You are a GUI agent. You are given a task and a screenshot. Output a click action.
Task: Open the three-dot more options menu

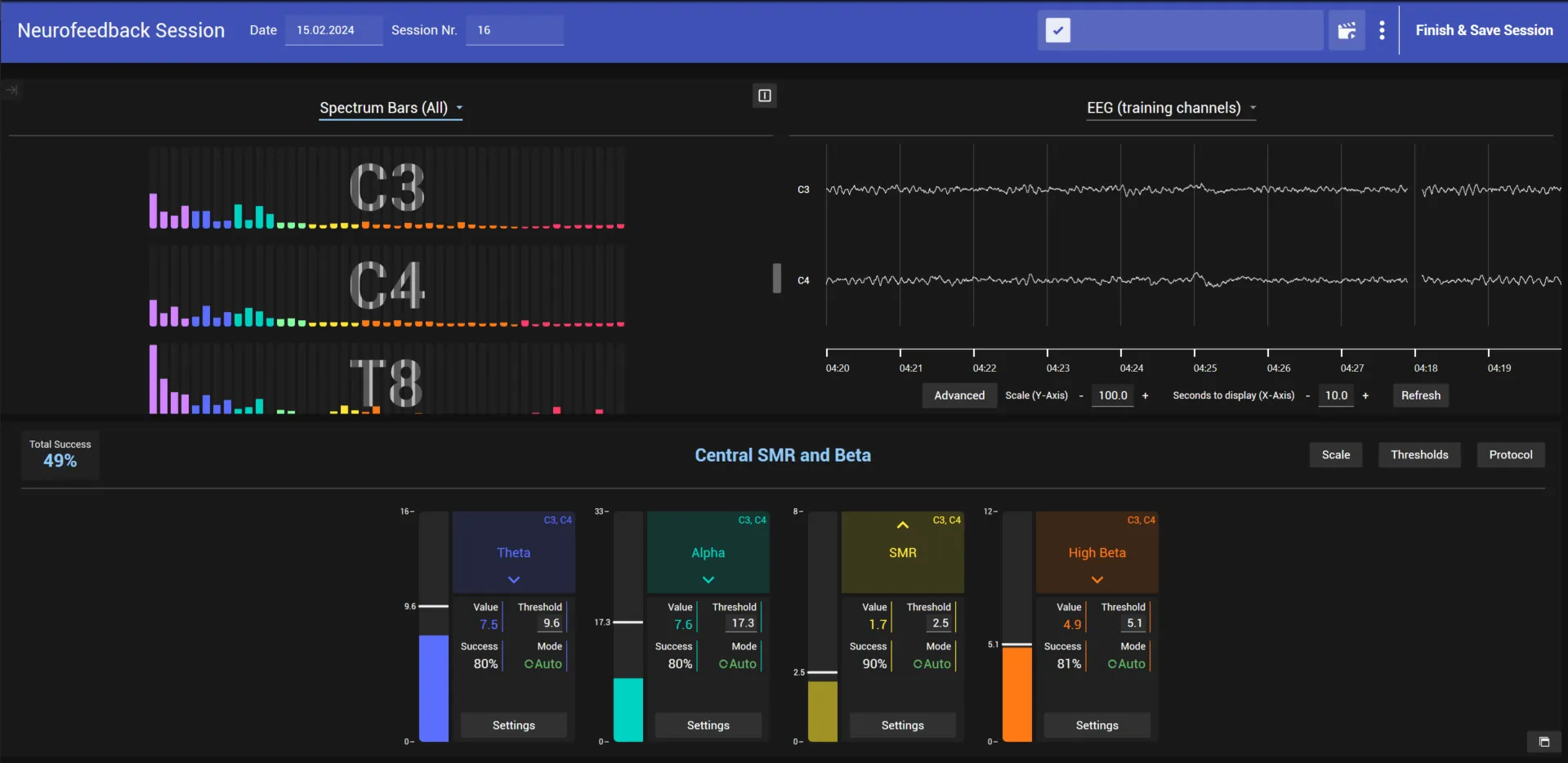1382,30
